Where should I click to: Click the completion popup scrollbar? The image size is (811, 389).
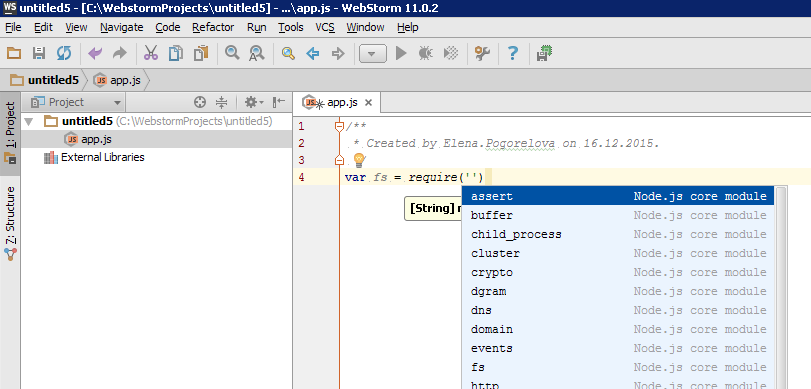[780, 288]
